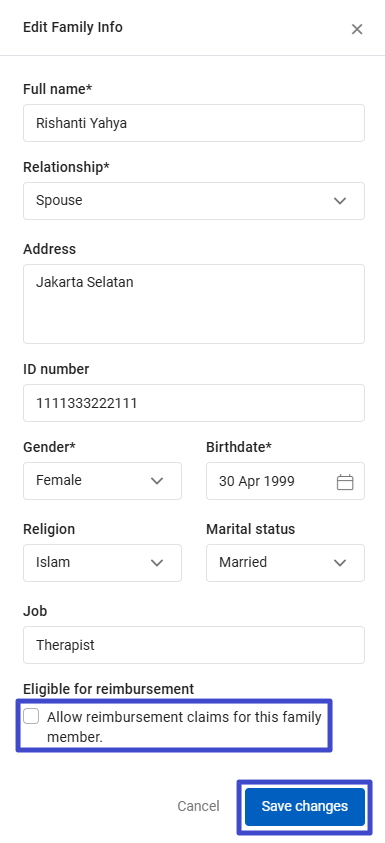Focus the Full name input field
Viewport: 385px width, 843px height.
tap(194, 123)
